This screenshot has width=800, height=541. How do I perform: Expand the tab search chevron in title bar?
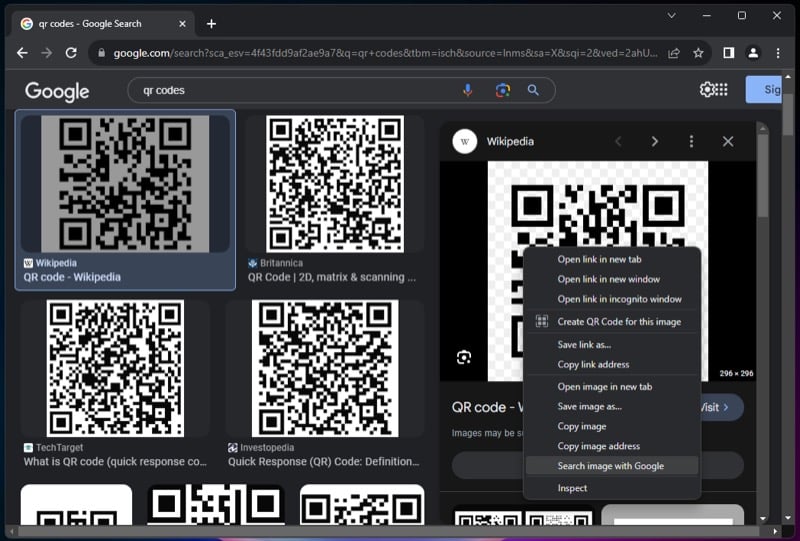671,15
